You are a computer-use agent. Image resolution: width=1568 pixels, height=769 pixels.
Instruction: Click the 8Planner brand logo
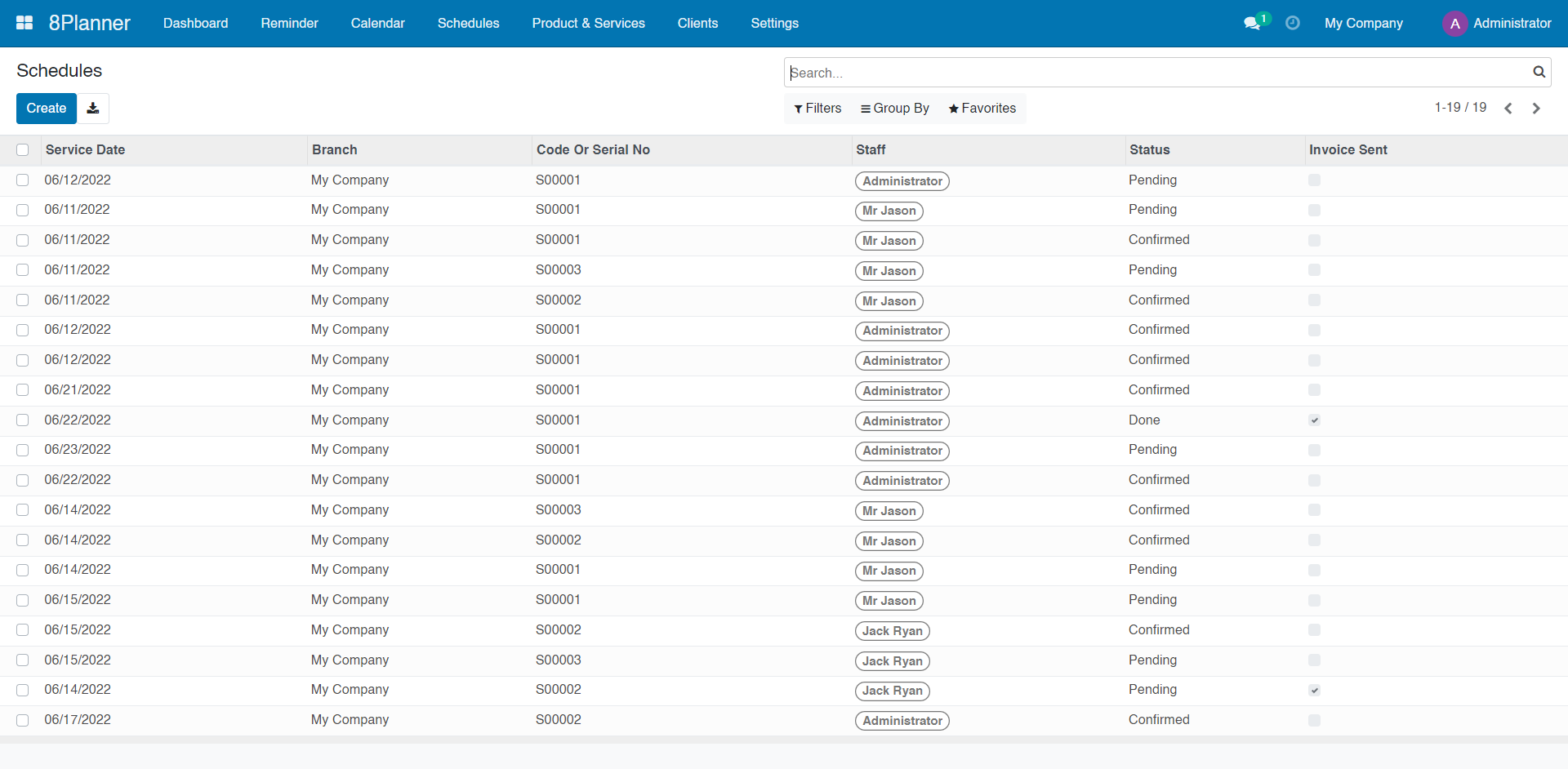pos(89,23)
